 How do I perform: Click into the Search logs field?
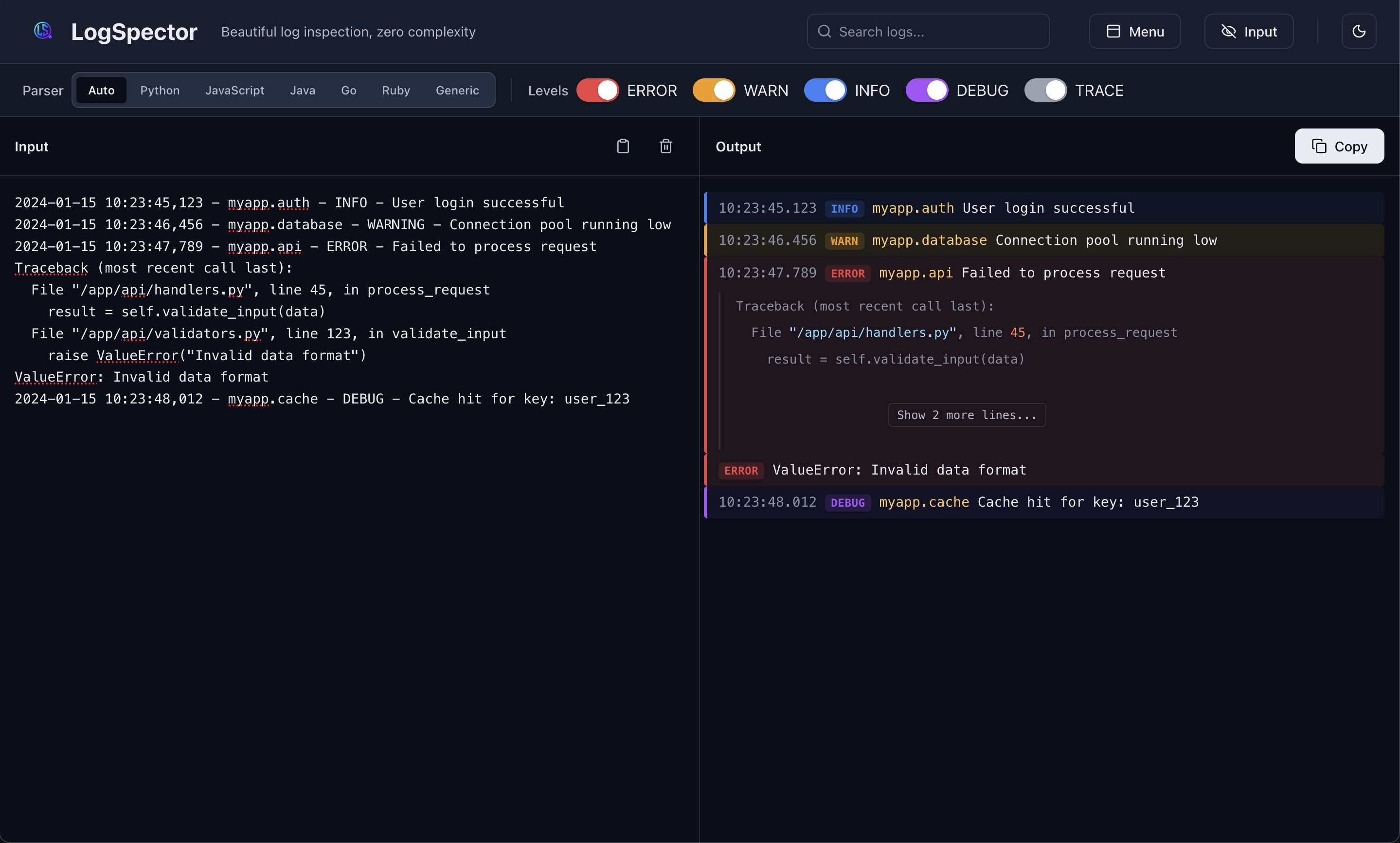pos(937,31)
